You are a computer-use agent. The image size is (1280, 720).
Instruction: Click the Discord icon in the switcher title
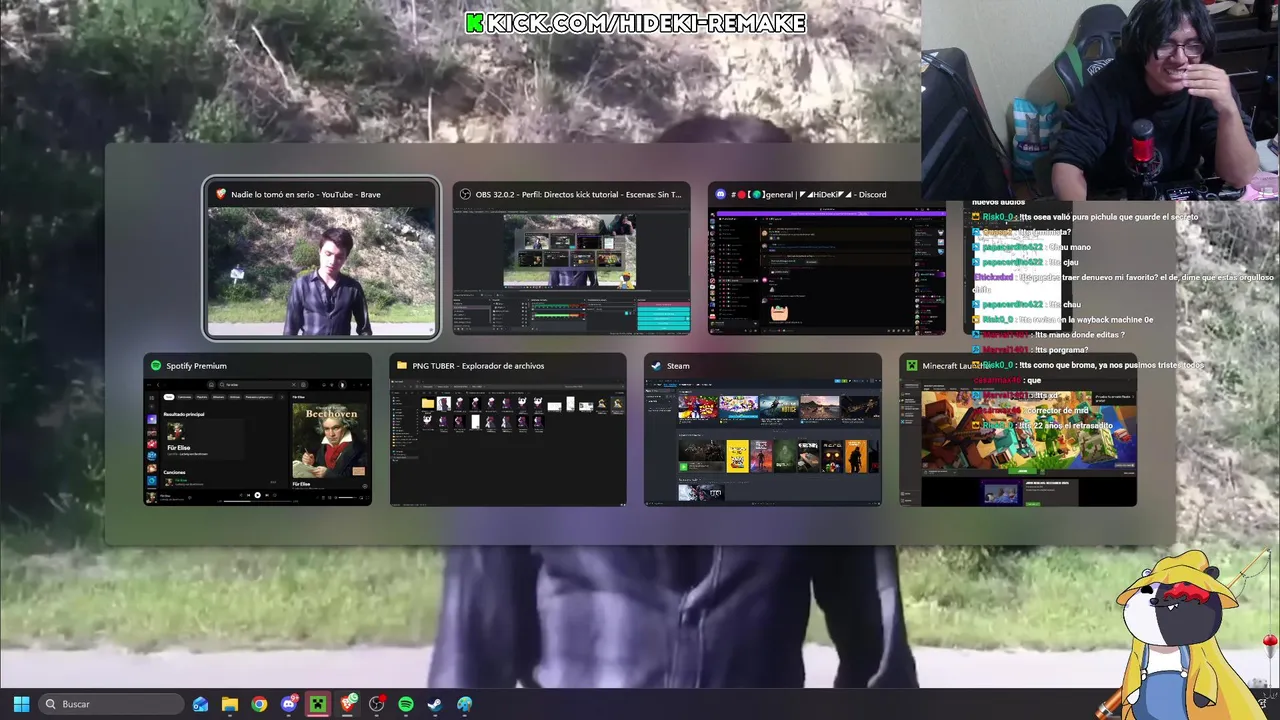(721, 194)
